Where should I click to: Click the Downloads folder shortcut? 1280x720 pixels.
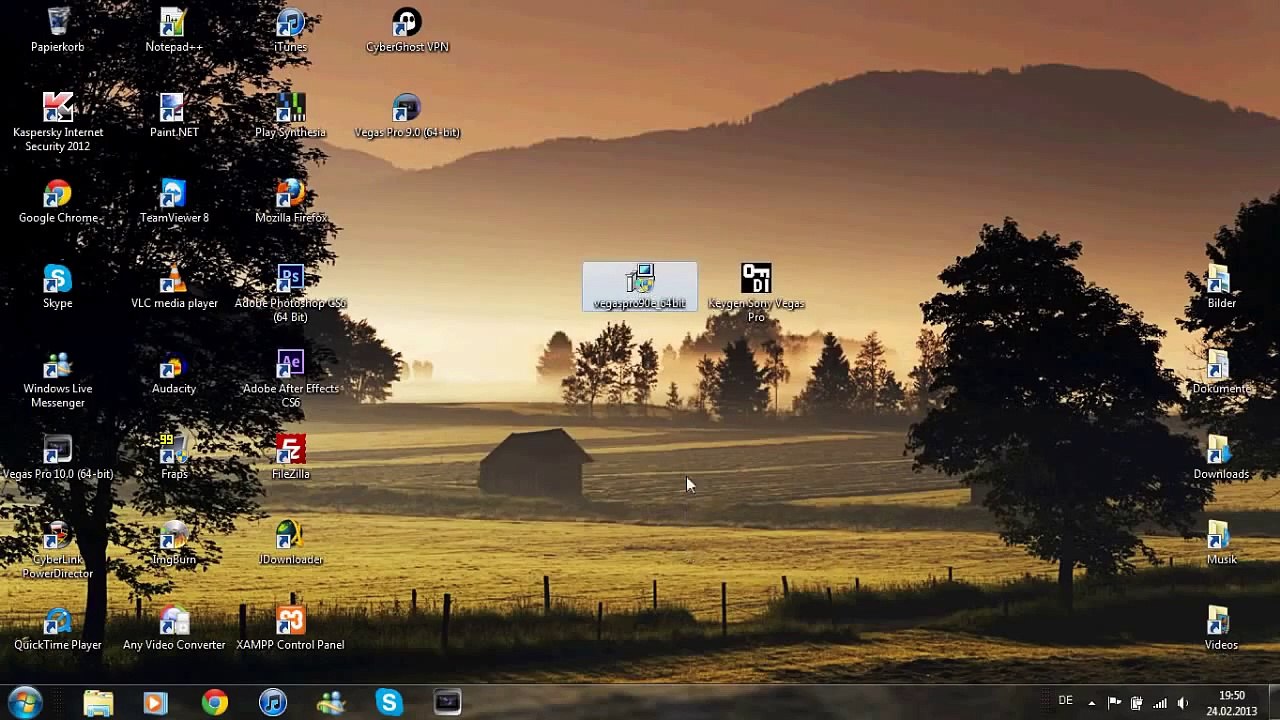pyautogui.click(x=1221, y=457)
